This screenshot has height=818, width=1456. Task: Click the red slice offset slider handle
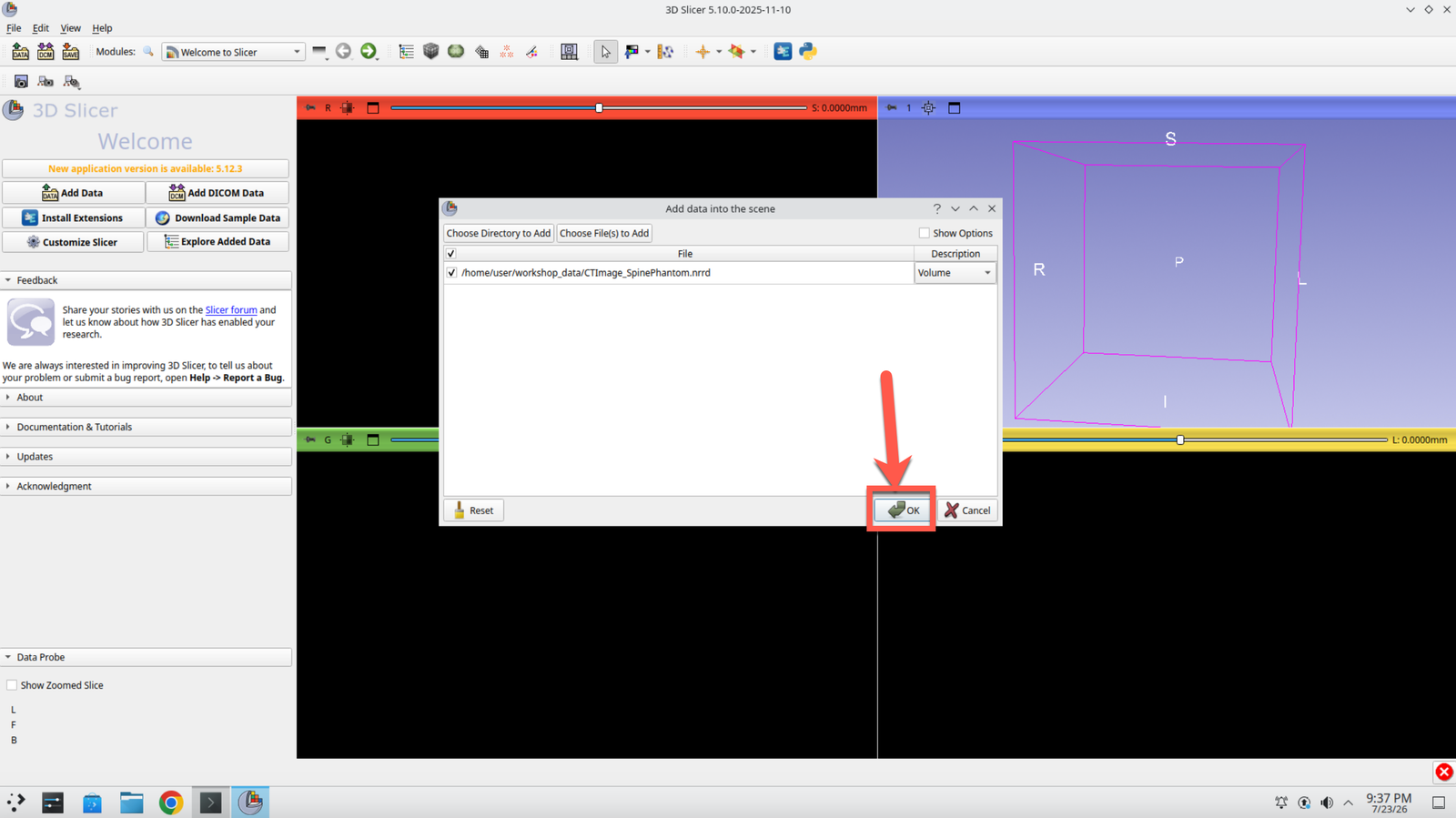pyautogui.click(x=599, y=107)
